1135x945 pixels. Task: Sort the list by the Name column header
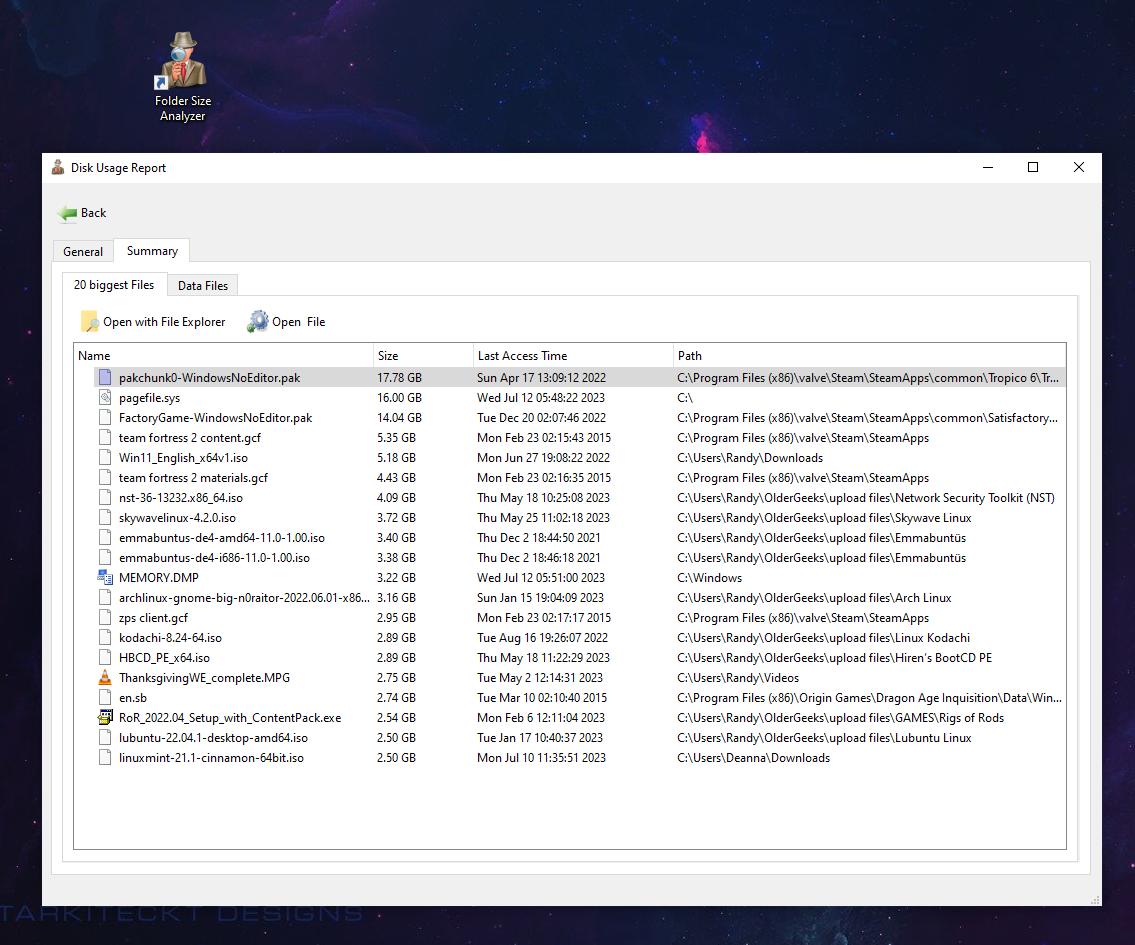223,355
